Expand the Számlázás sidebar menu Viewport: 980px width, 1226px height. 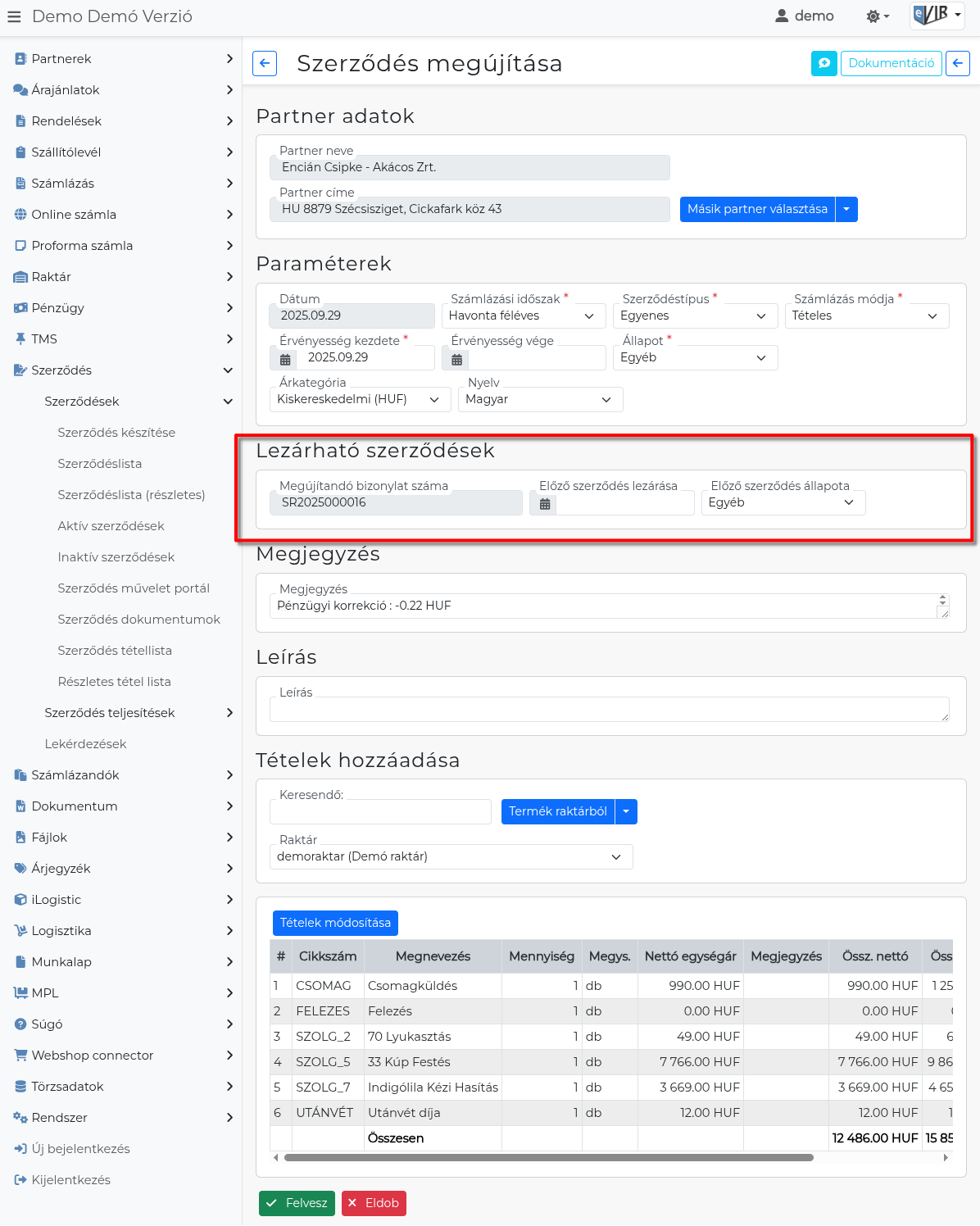123,184
